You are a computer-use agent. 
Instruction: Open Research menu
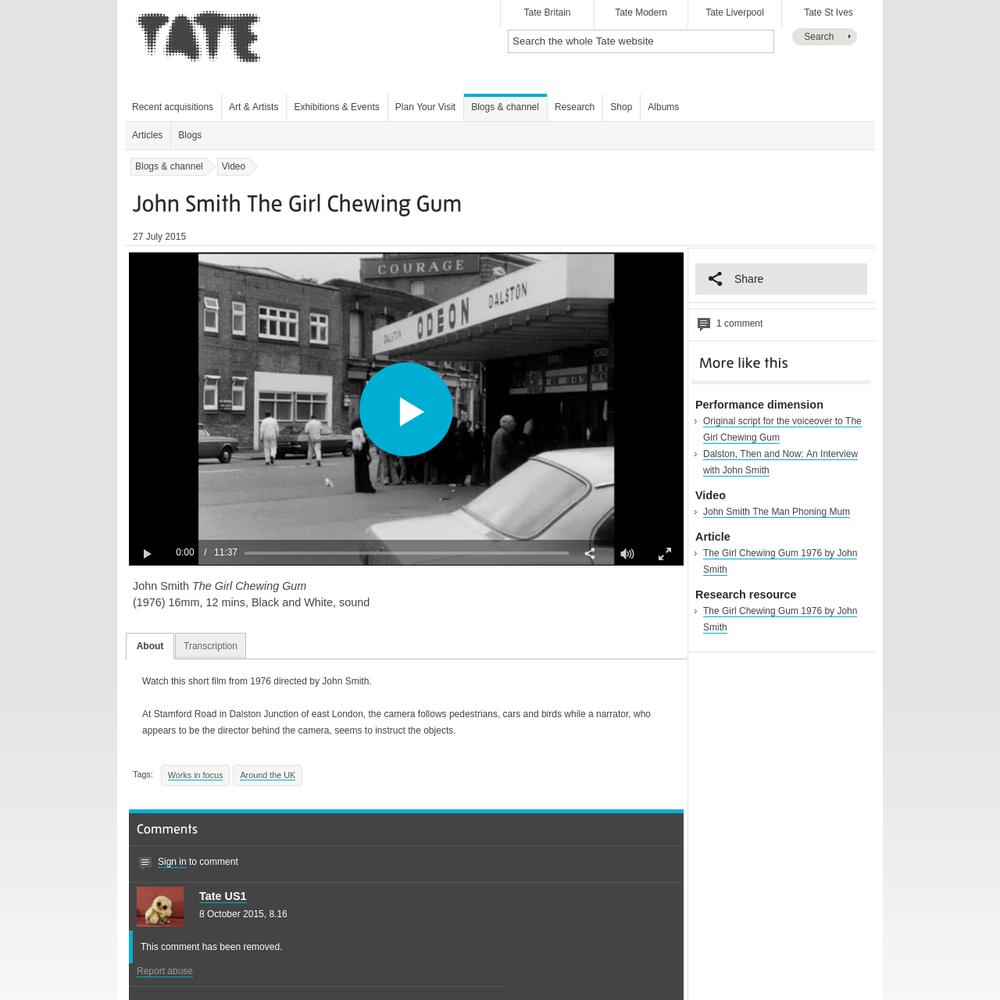pyautogui.click(x=574, y=107)
